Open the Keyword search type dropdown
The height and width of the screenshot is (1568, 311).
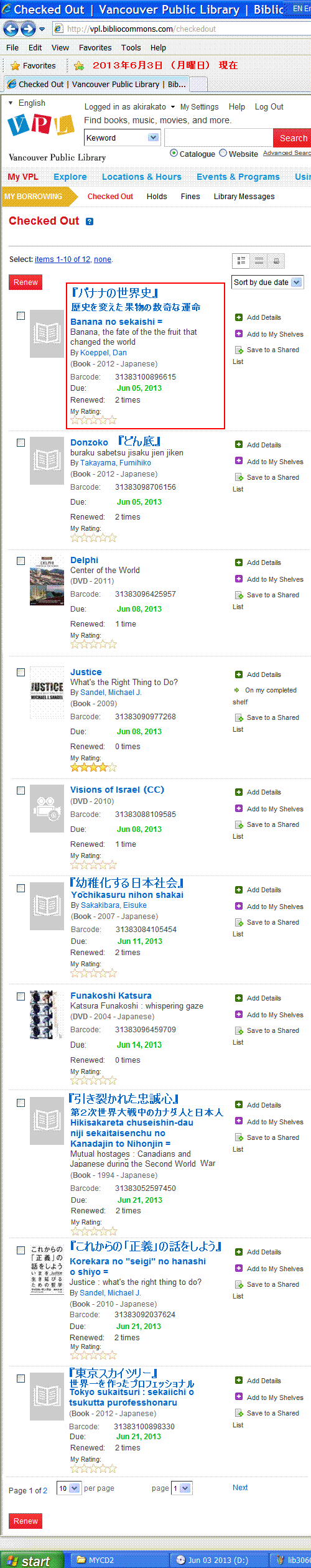(x=122, y=138)
